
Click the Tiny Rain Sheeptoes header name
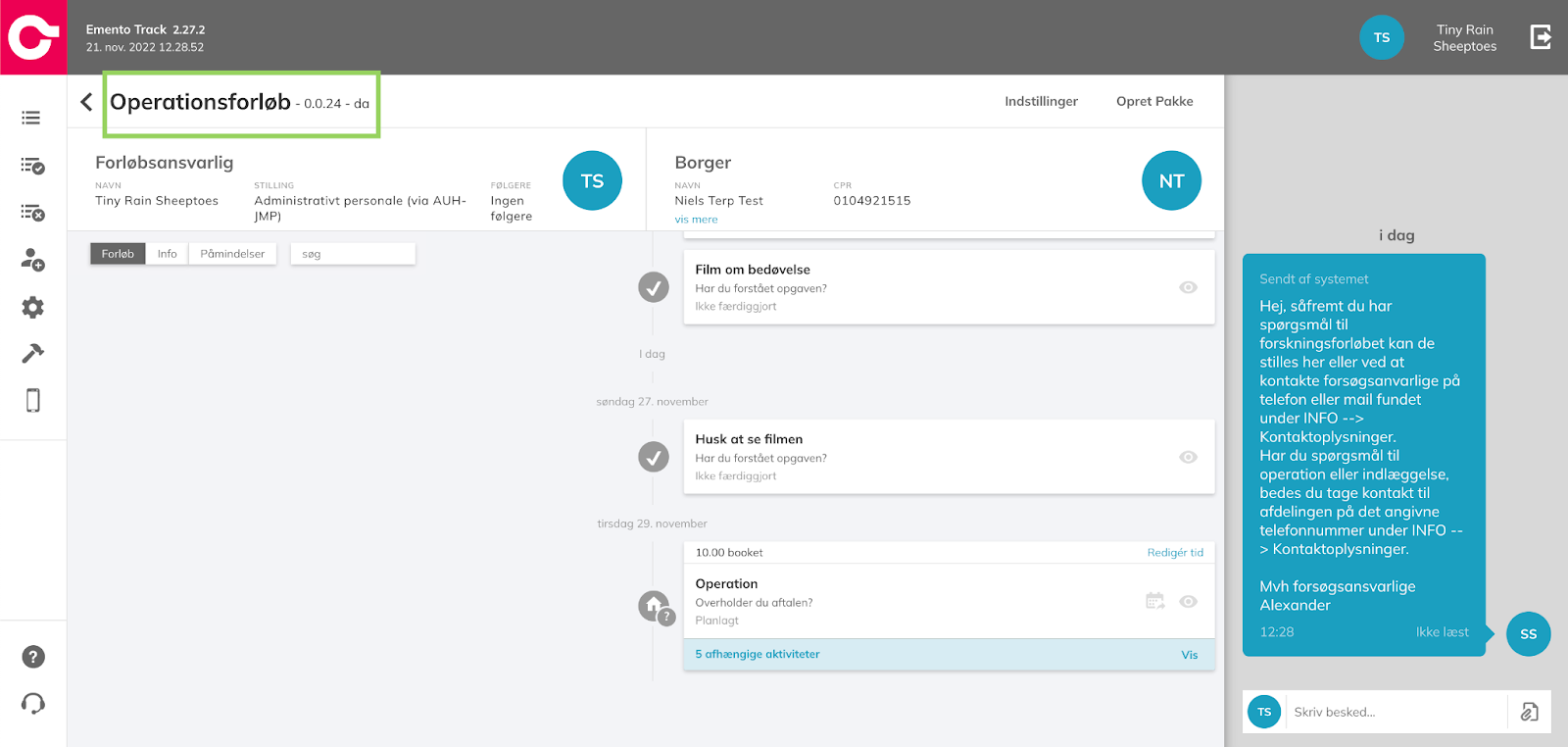pyautogui.click(x=1464, y=37)
